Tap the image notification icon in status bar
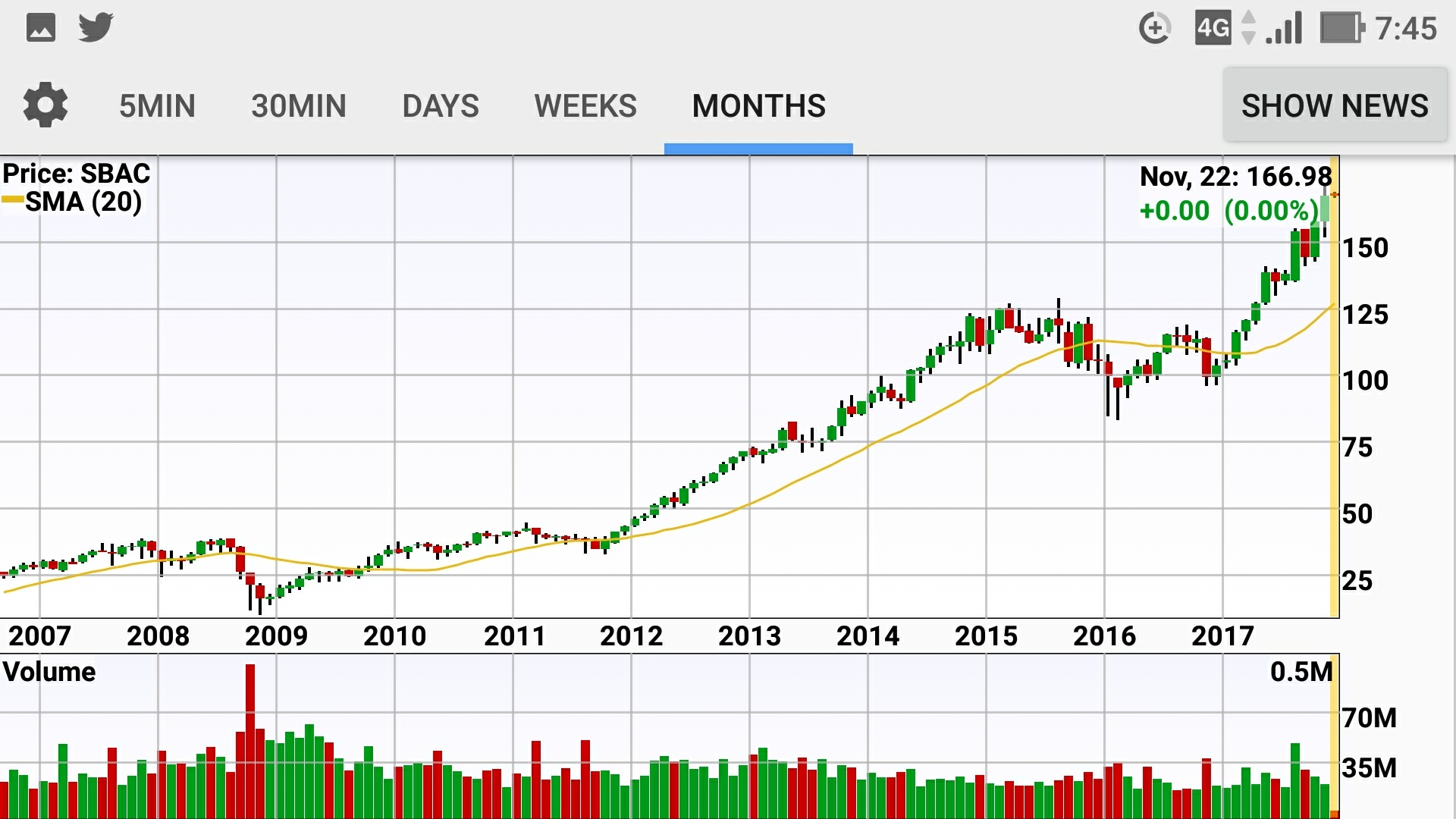 point(41,28)
